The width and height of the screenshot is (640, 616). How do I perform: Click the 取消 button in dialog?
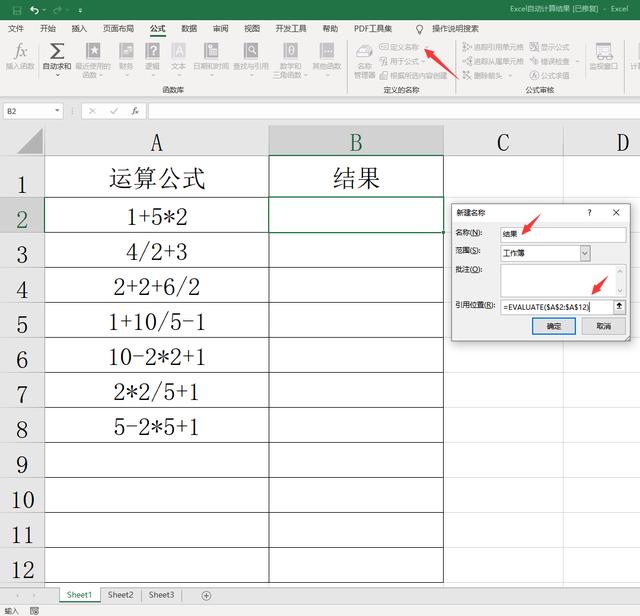[603, 326]
